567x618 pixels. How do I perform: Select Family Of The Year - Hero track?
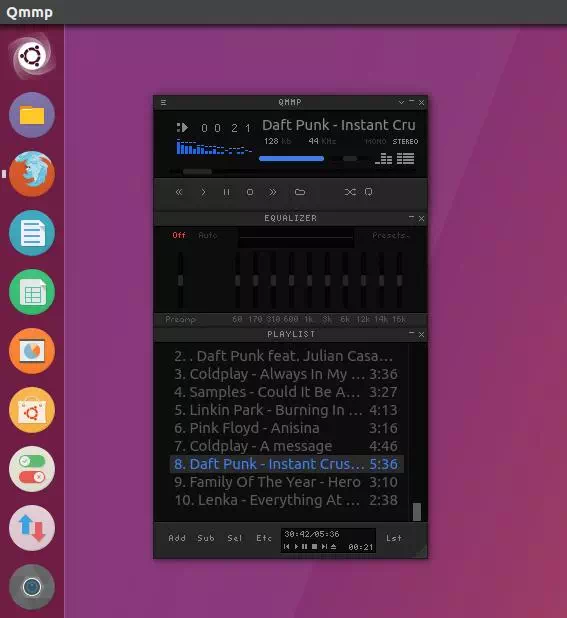point(286,482)
